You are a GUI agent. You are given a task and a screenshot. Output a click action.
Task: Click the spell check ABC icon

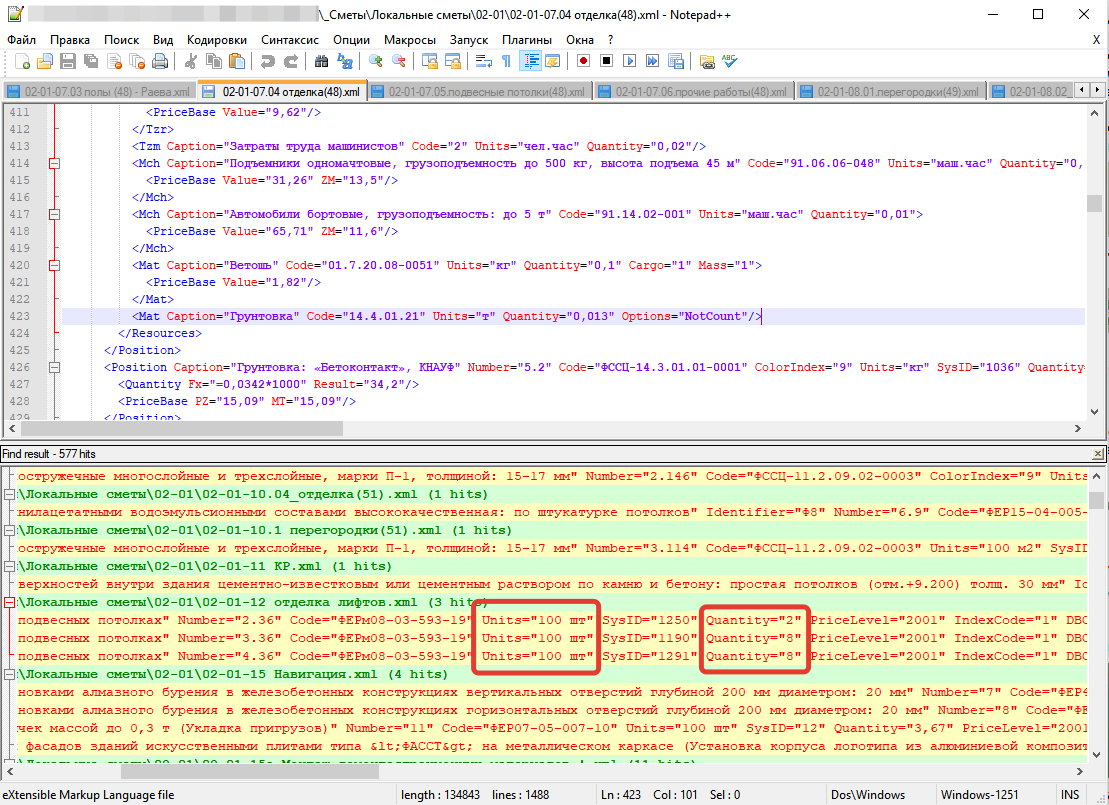(730, 62)
